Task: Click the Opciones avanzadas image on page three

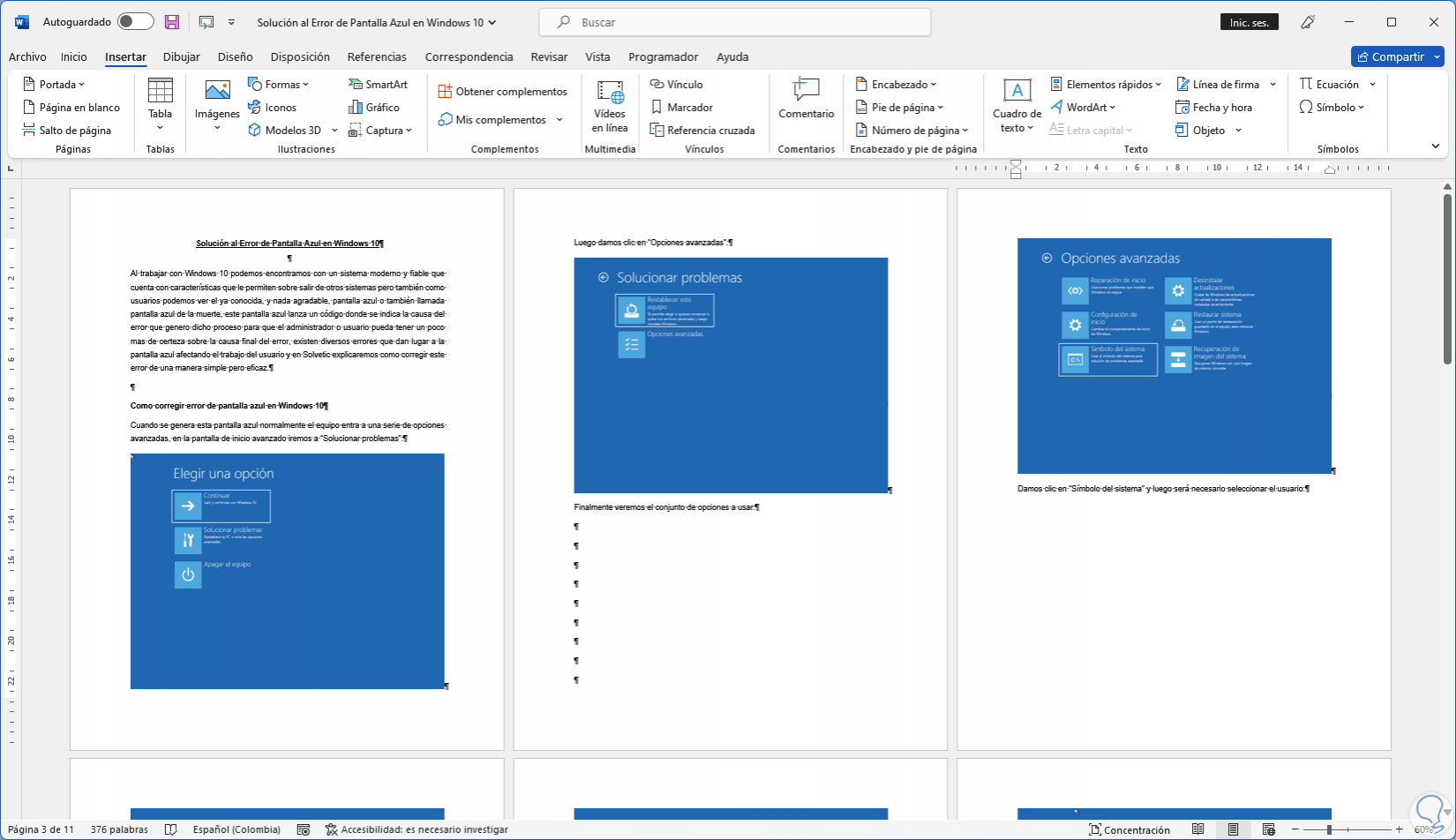Action: click(1175, 356)
